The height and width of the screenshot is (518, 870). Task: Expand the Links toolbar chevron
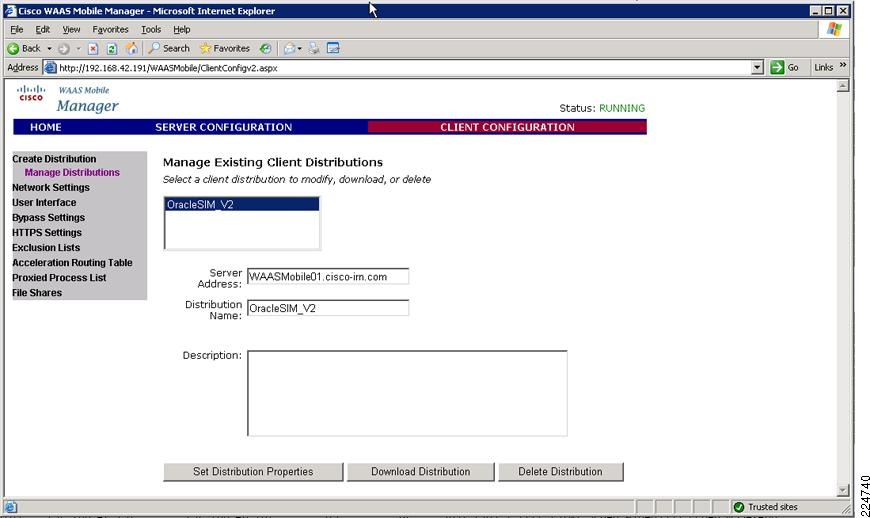pos(843,65)
